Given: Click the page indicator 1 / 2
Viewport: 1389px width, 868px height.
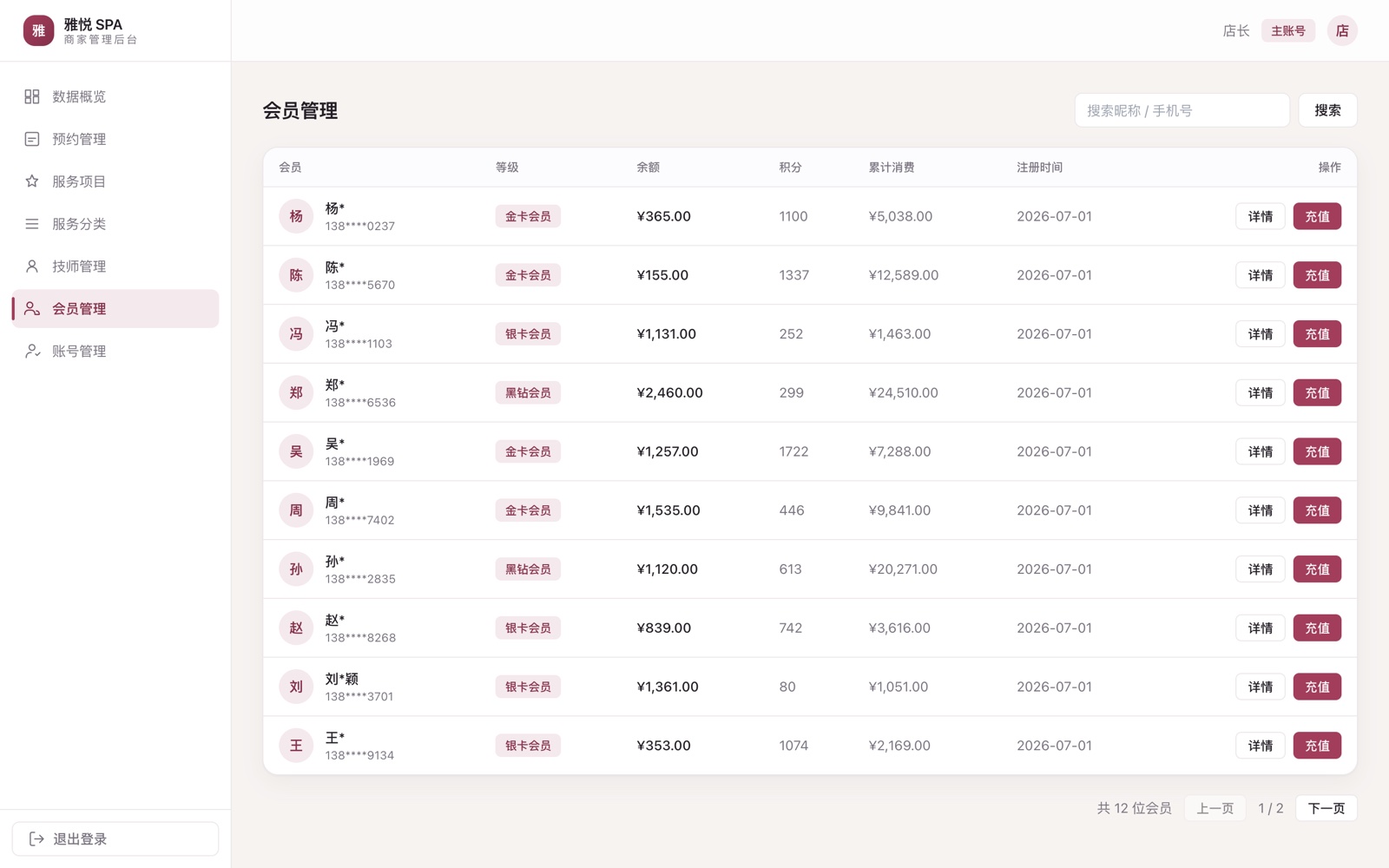Looking at the screenshot, I should pyautogui.click(x=1271, y=808).
